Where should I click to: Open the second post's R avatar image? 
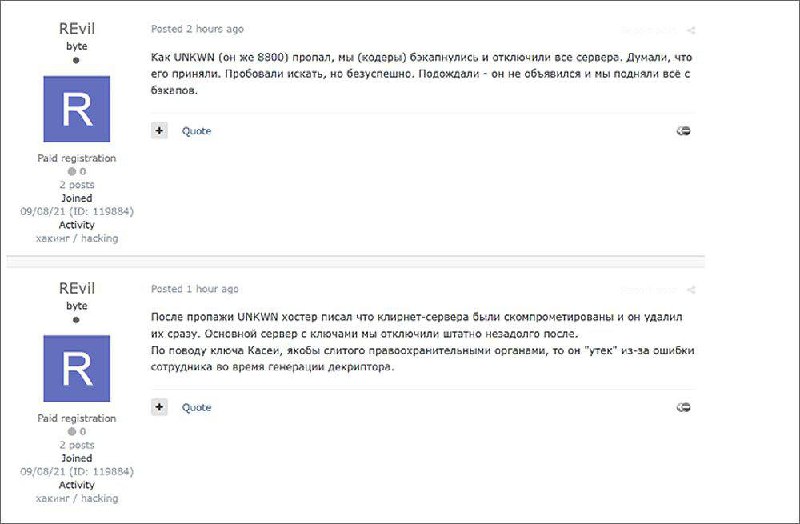pyautogui.click(x=77, y=368)
